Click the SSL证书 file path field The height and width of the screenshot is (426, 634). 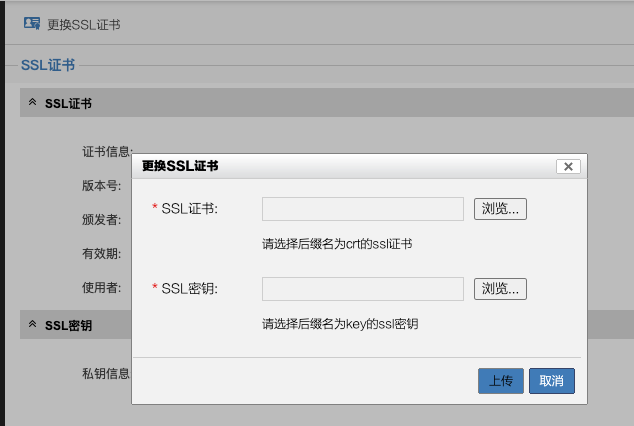[362, 208]
